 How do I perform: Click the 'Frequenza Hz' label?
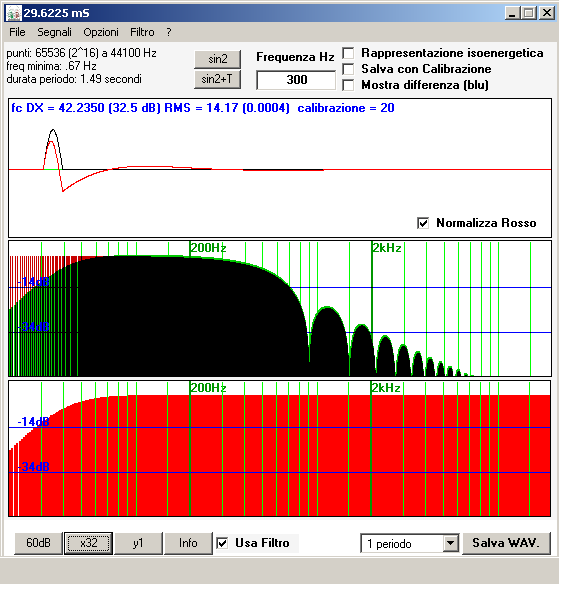(295, 57)
